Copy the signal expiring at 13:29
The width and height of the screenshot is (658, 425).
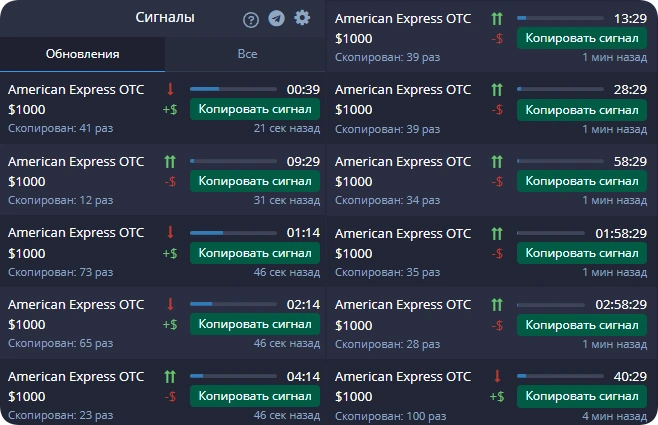tap(582, 38)
